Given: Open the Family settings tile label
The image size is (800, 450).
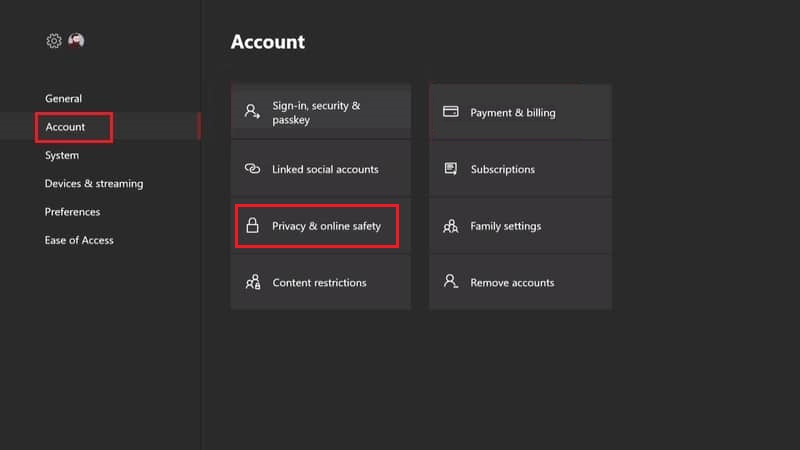Looking at the screenshot, I should click(505, 226).
